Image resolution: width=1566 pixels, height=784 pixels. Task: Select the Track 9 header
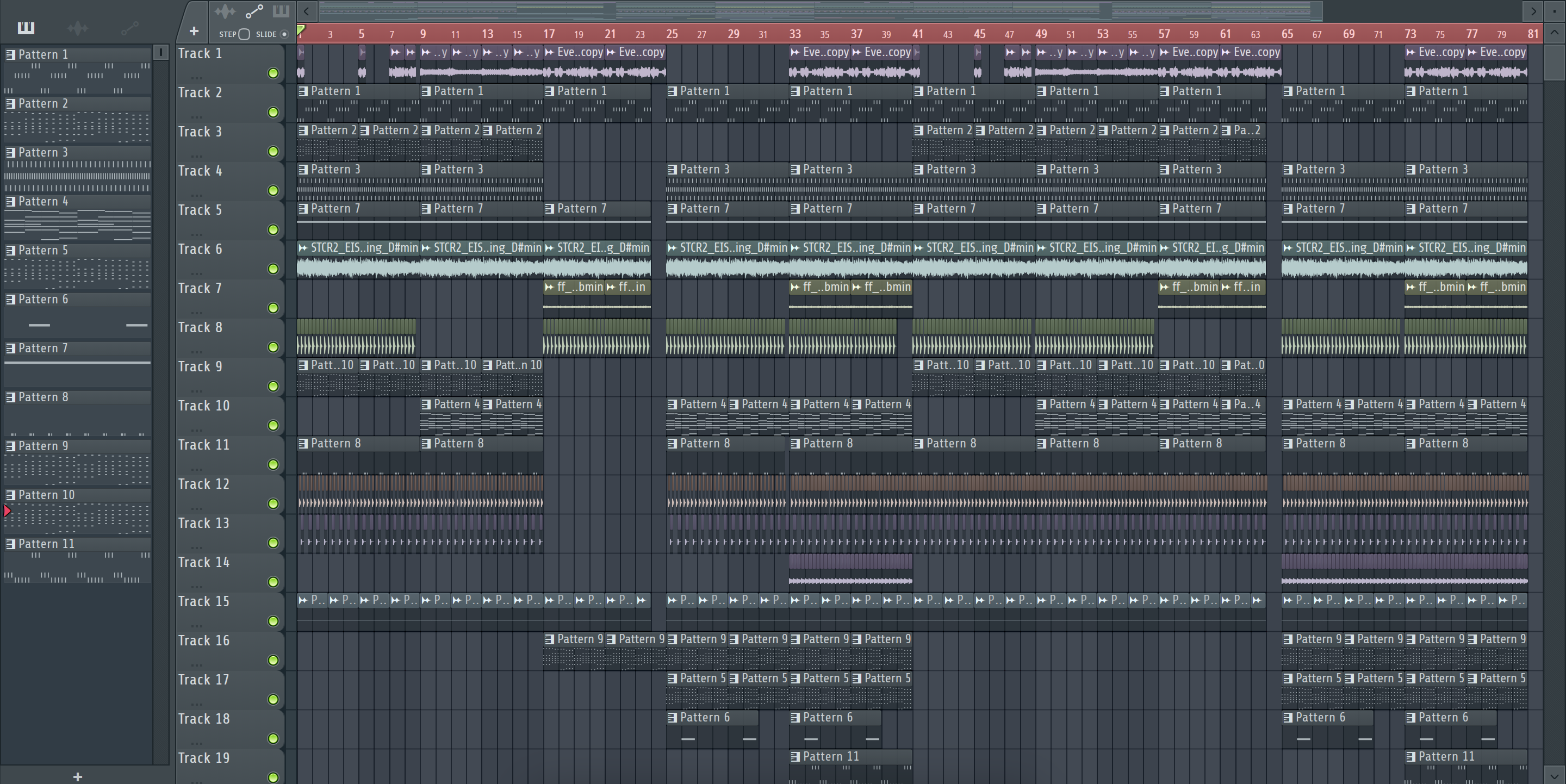pyautogui.click(x=230, y=376)
